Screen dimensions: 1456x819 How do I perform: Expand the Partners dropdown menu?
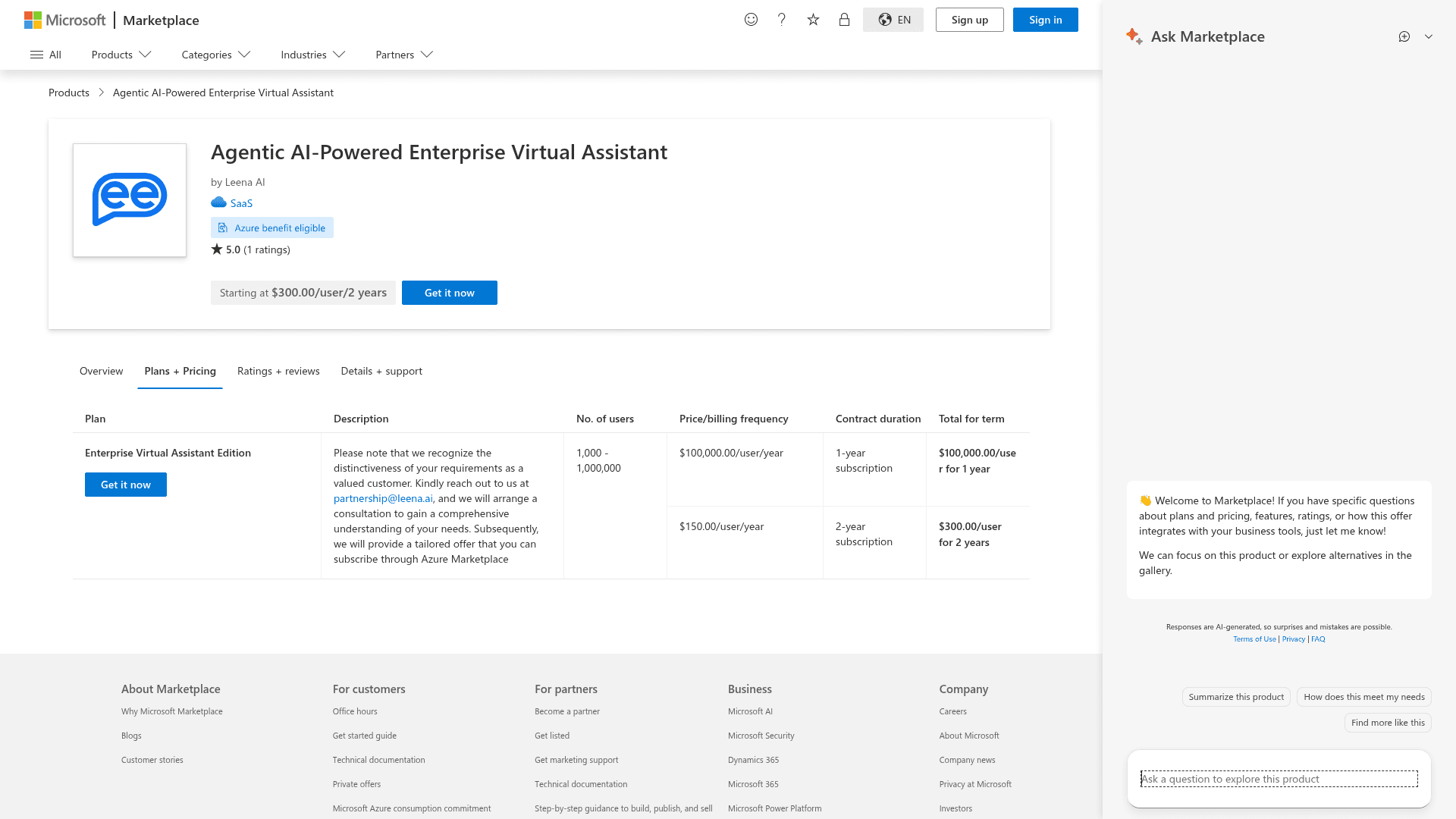click(x=404, y=55)
